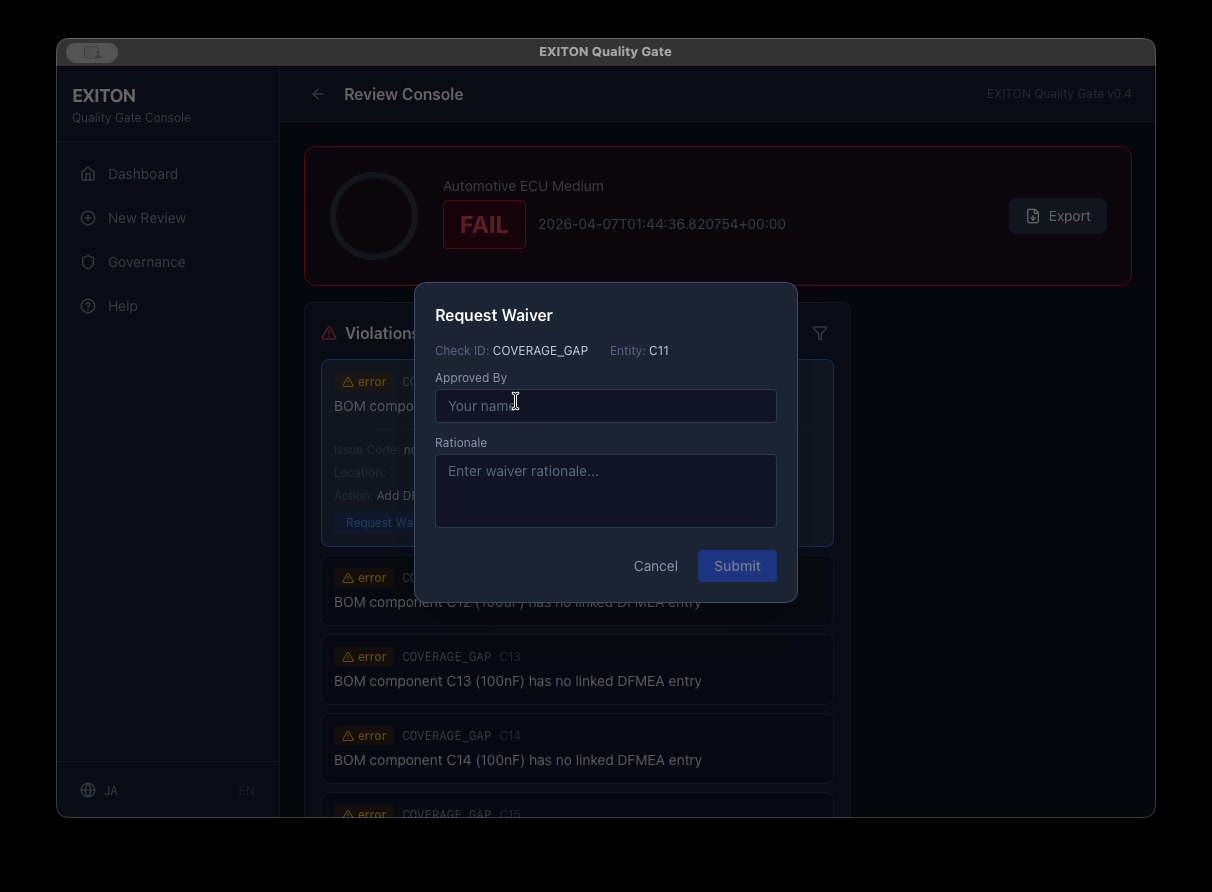
Task: Click the globe language icon
Action: point(88,790)
